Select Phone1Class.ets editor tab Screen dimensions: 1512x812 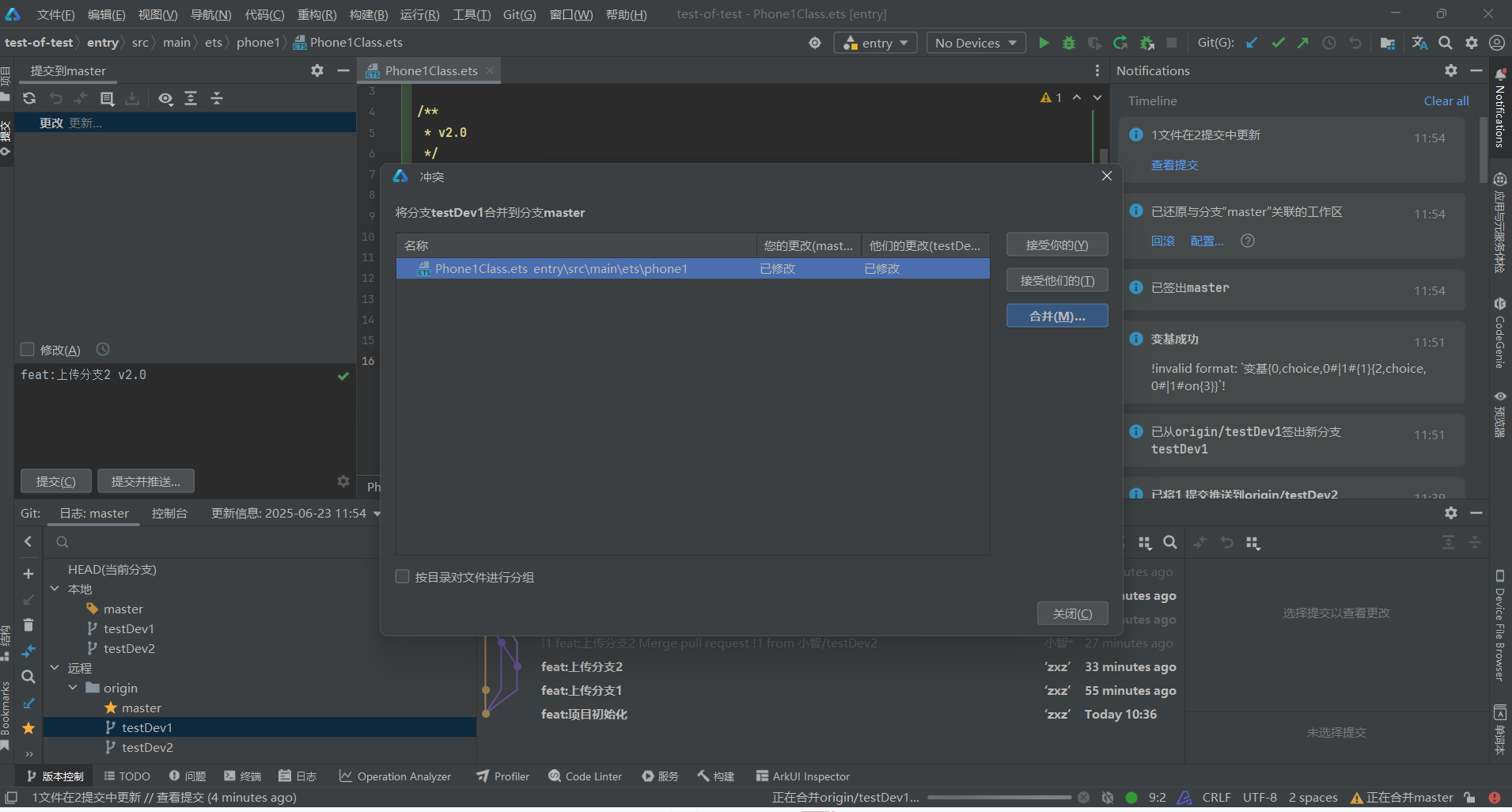coord(430,70)
